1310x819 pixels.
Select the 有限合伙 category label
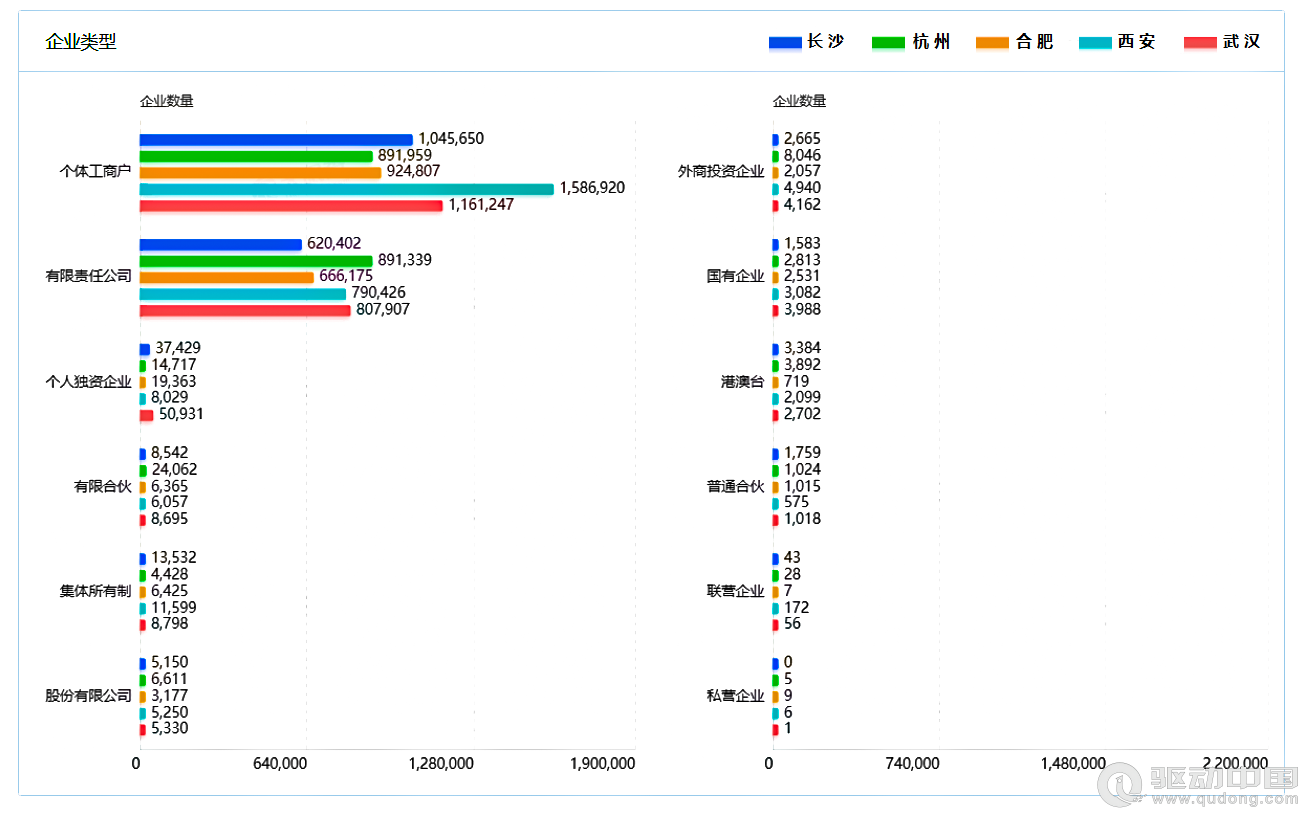coord(103,487)
